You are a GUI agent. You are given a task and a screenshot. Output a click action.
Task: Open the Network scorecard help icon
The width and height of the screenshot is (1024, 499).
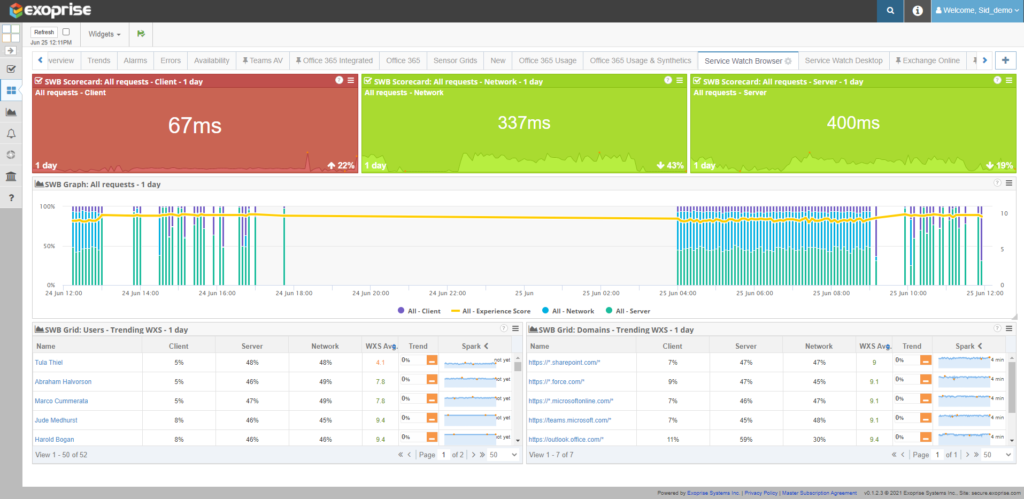[668, 80]
